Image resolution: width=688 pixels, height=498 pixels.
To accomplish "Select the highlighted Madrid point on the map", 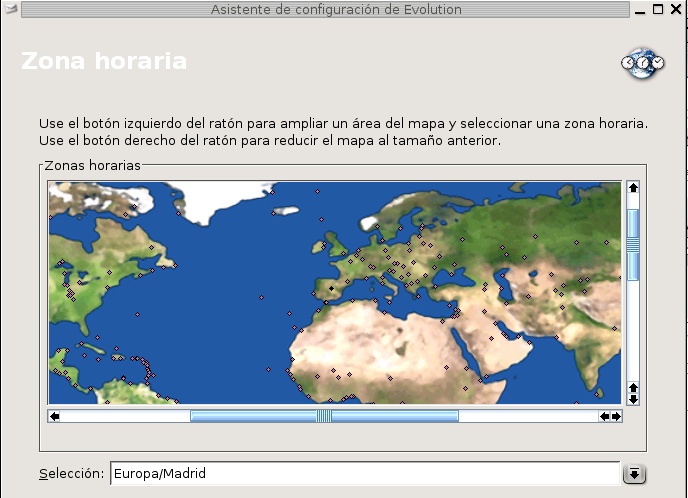I will pos(331,288).
